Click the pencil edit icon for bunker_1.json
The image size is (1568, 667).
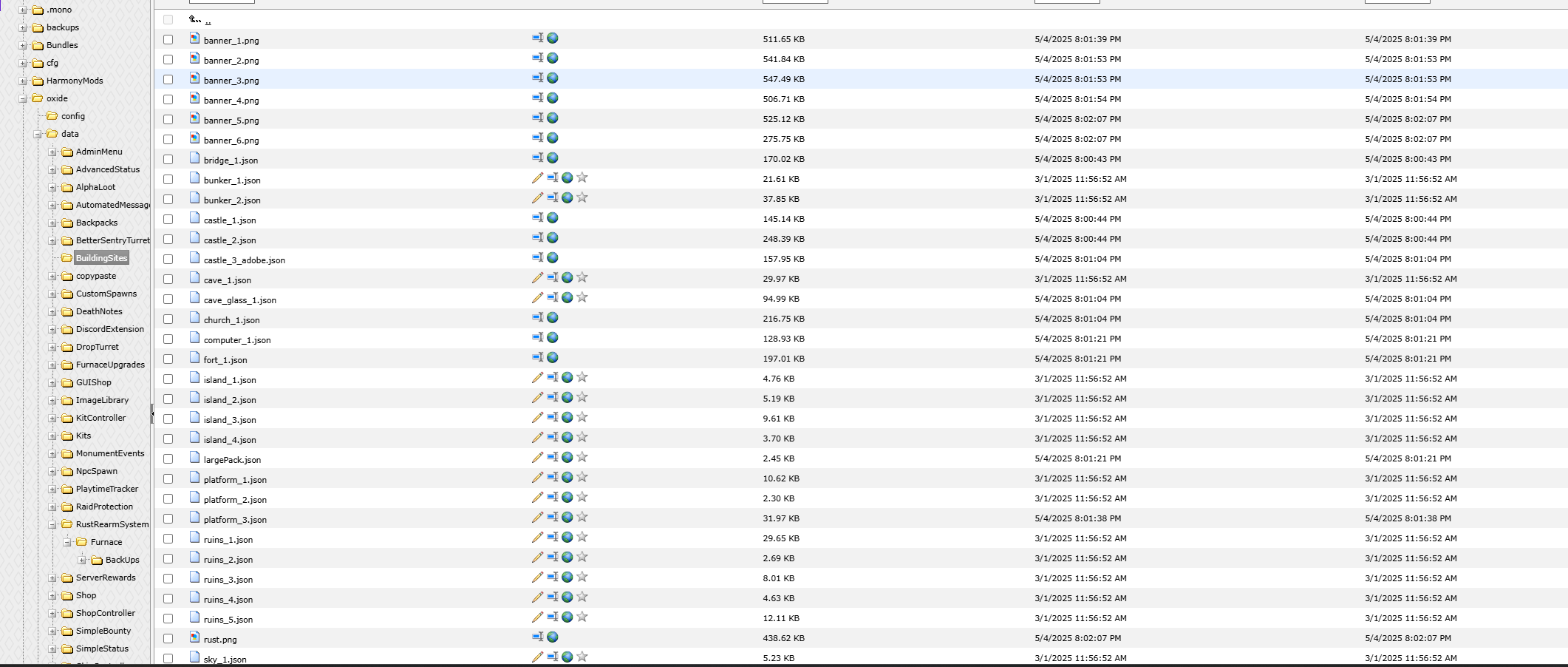click(x=537, y=177)
